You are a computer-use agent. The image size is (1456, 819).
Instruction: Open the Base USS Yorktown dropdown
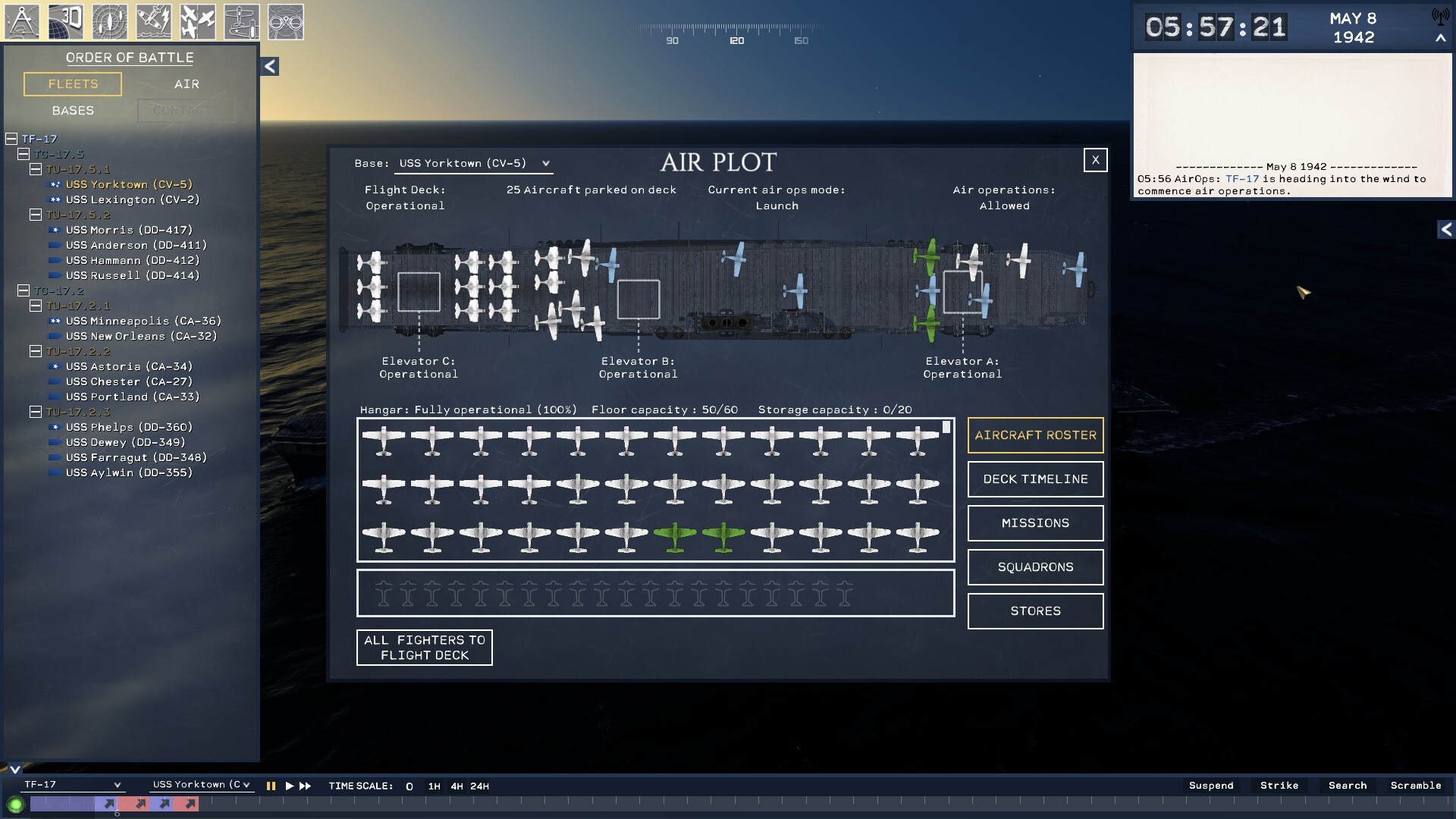475,164
